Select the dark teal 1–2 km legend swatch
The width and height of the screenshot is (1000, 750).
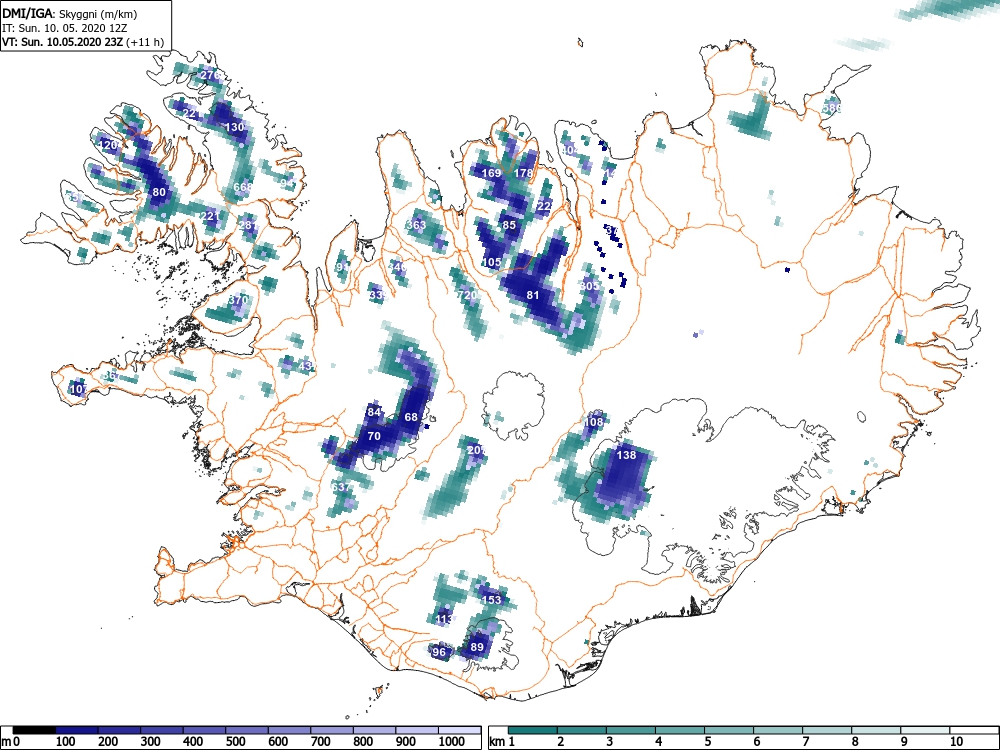[x=533, y=730]
